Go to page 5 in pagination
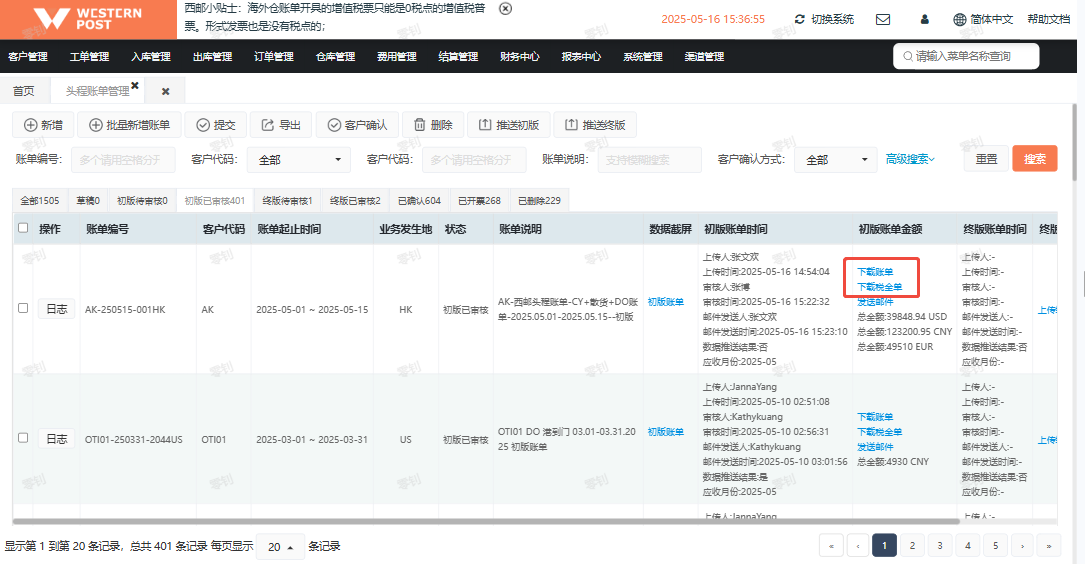Image resolution: width=1085 pixels, height=564 pixels. [x=995, y=546]
